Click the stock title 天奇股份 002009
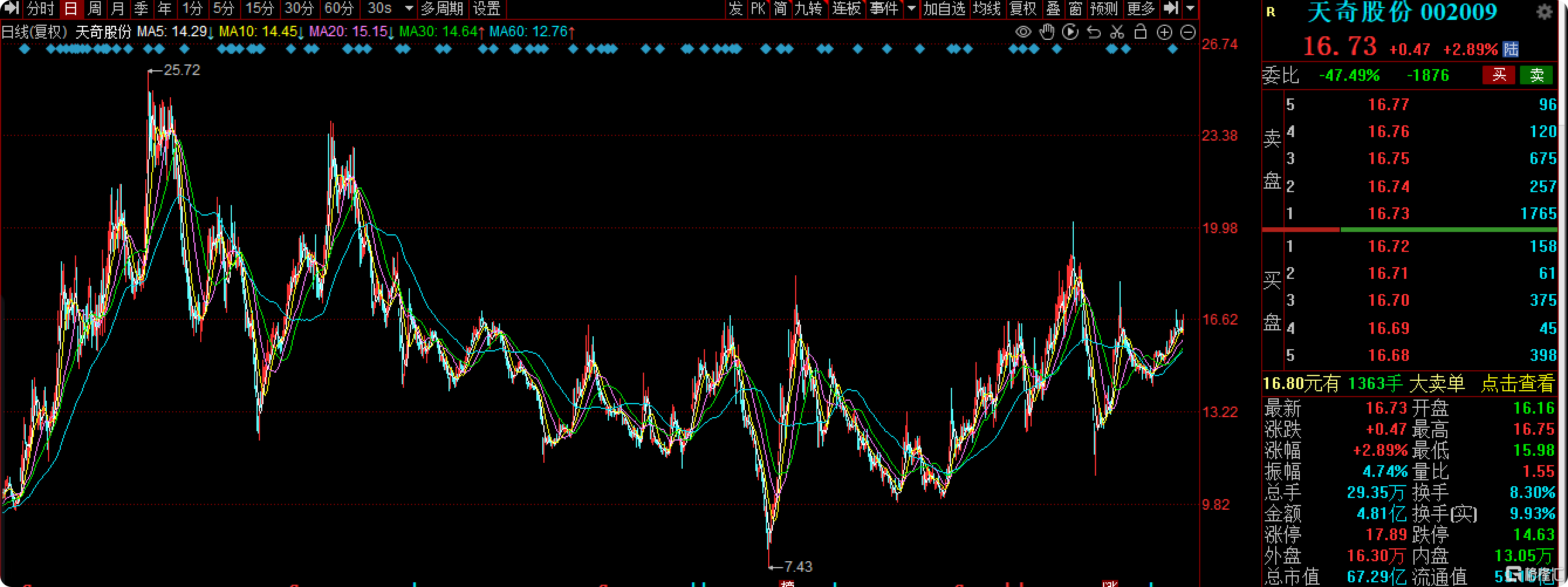 point(1402,12)
